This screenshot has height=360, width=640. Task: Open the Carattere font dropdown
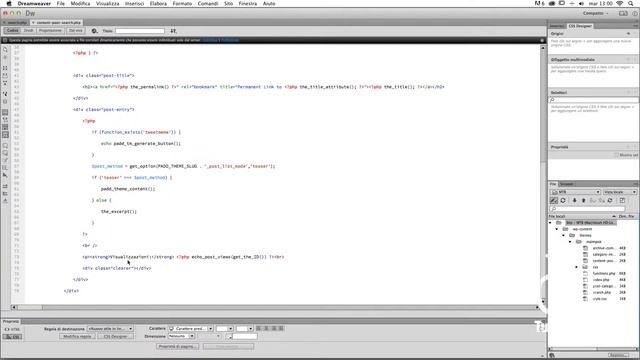pos(191,329)
